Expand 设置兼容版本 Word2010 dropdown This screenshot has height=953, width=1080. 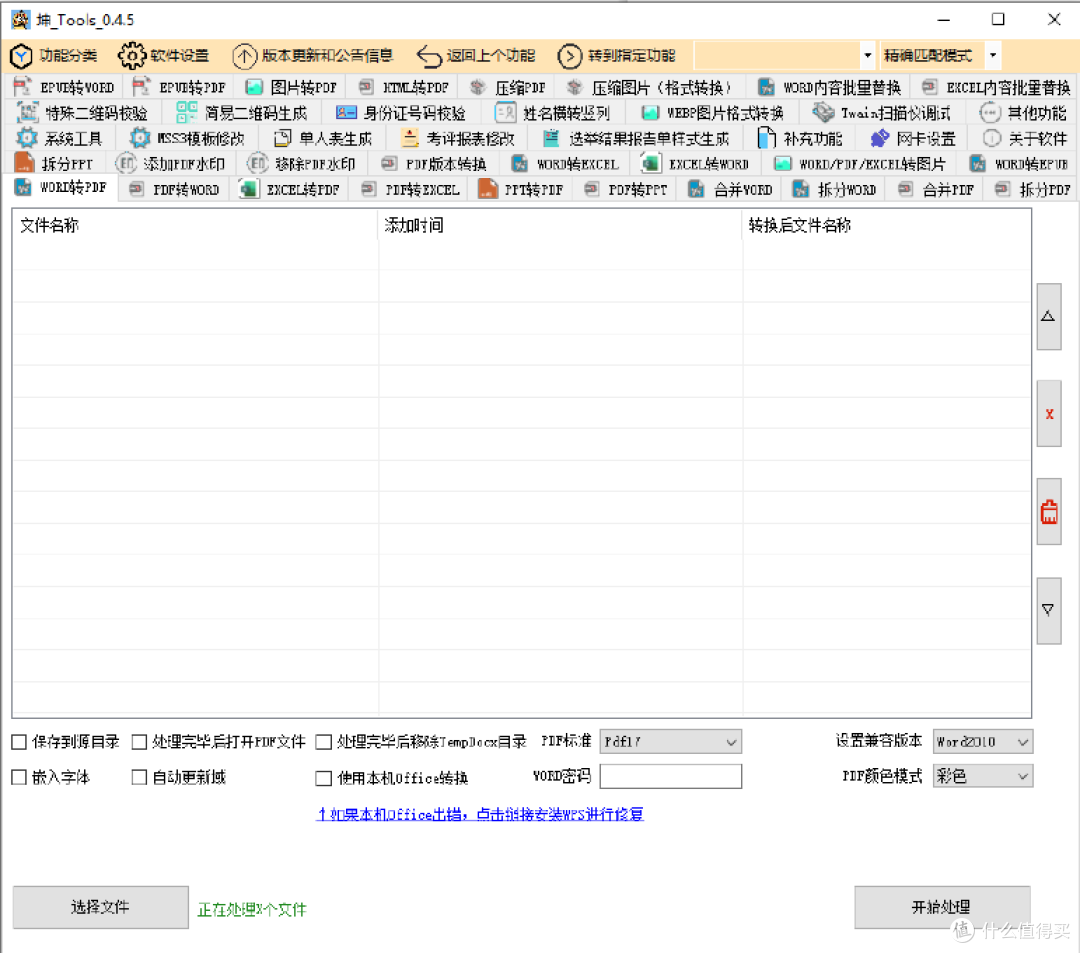983,742
